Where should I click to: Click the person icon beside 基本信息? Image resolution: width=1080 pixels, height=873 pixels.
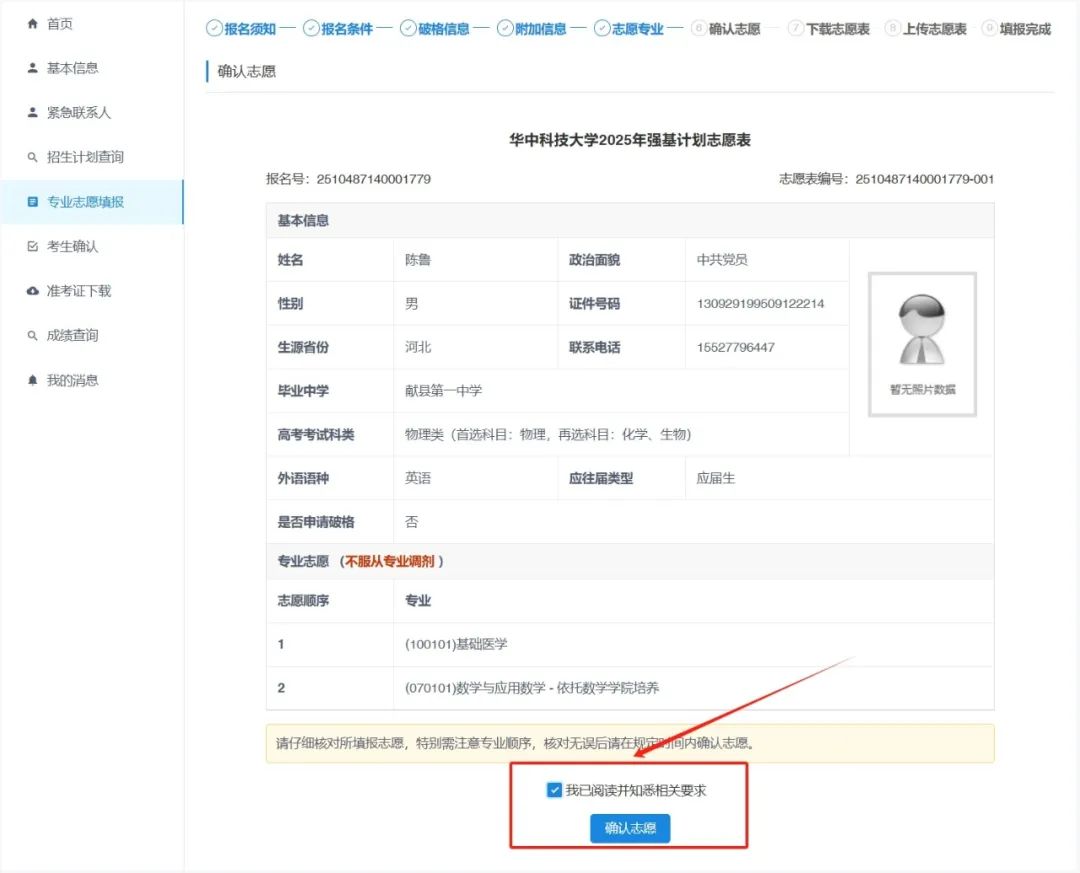(x=32, y=68)
